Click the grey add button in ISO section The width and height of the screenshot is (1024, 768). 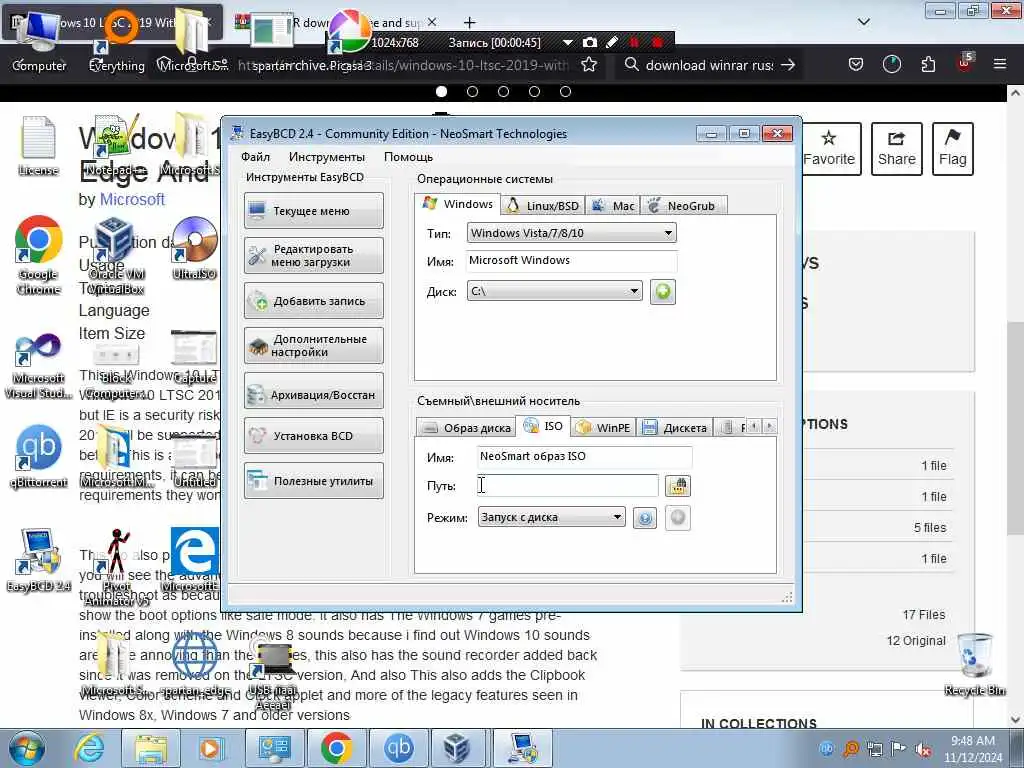point(678,518)
